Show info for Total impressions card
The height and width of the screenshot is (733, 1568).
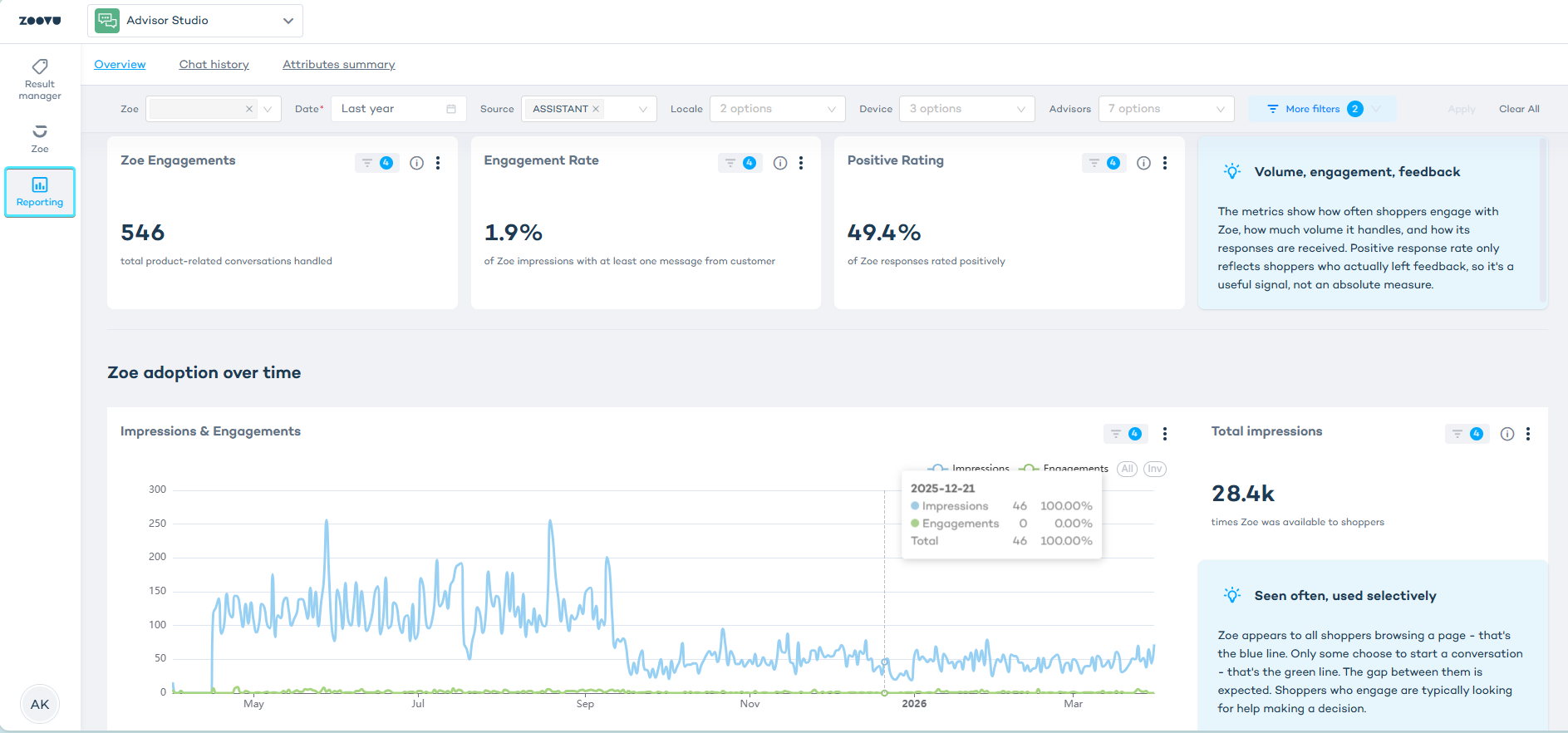tap(1507, 434)
